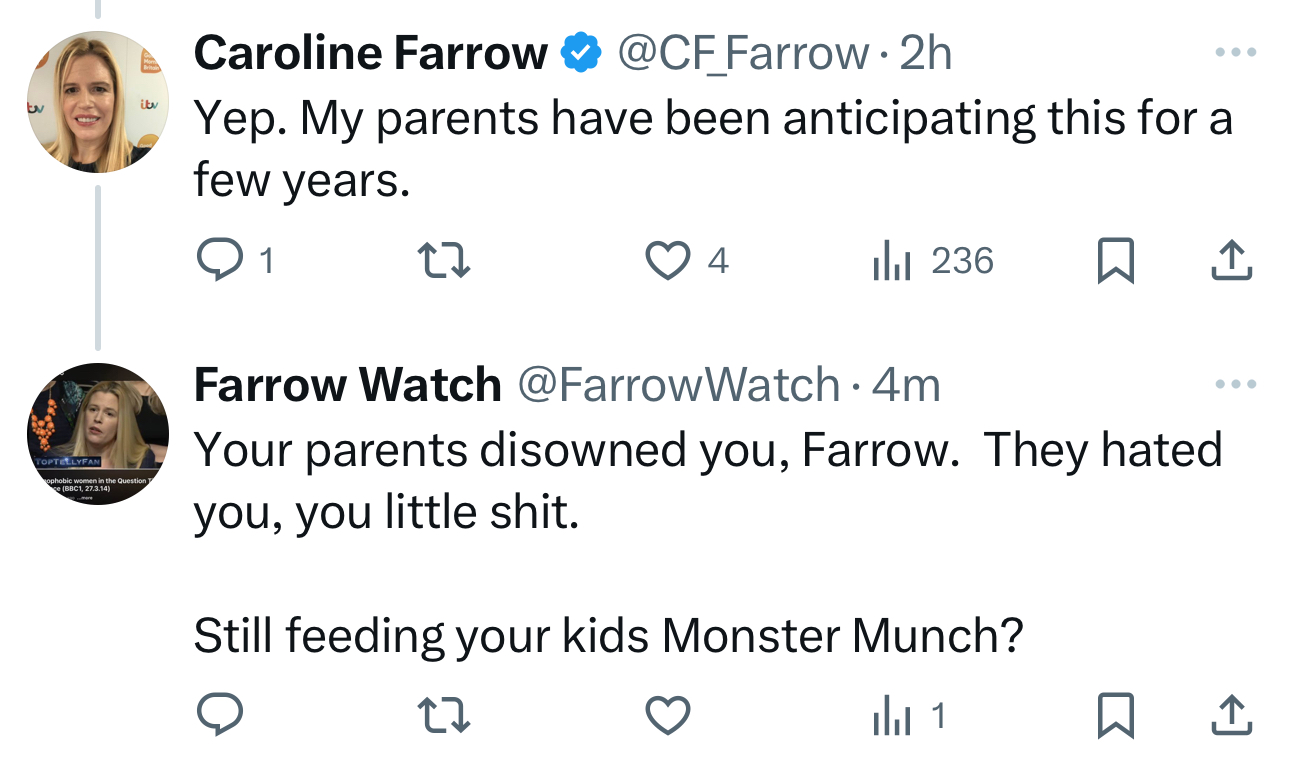
Task: Click Caroline Farrow's profile picture
Action: tap(97, 102)
